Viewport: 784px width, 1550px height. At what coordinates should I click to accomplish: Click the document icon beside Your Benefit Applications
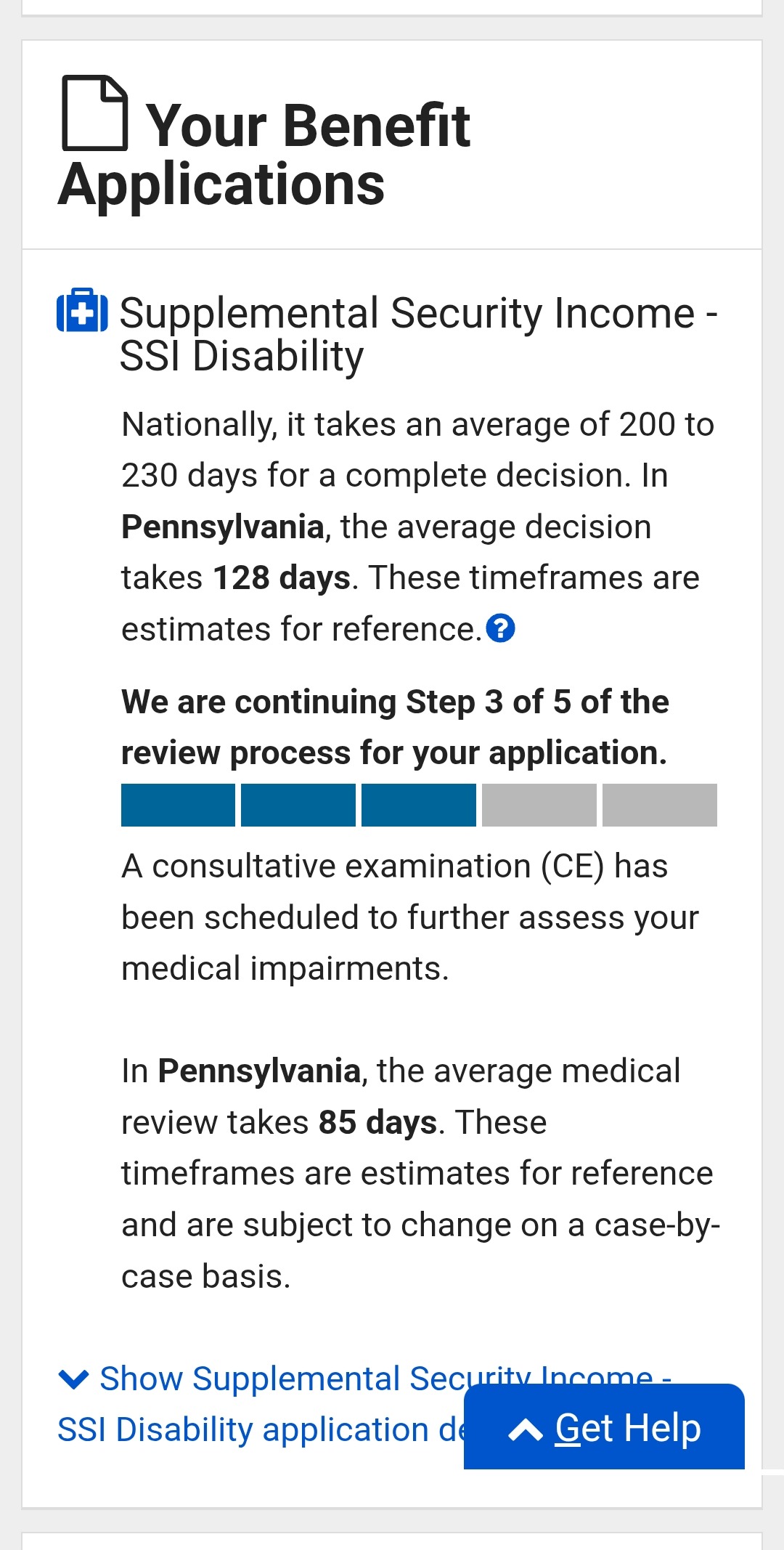click(x=95, y=113)
